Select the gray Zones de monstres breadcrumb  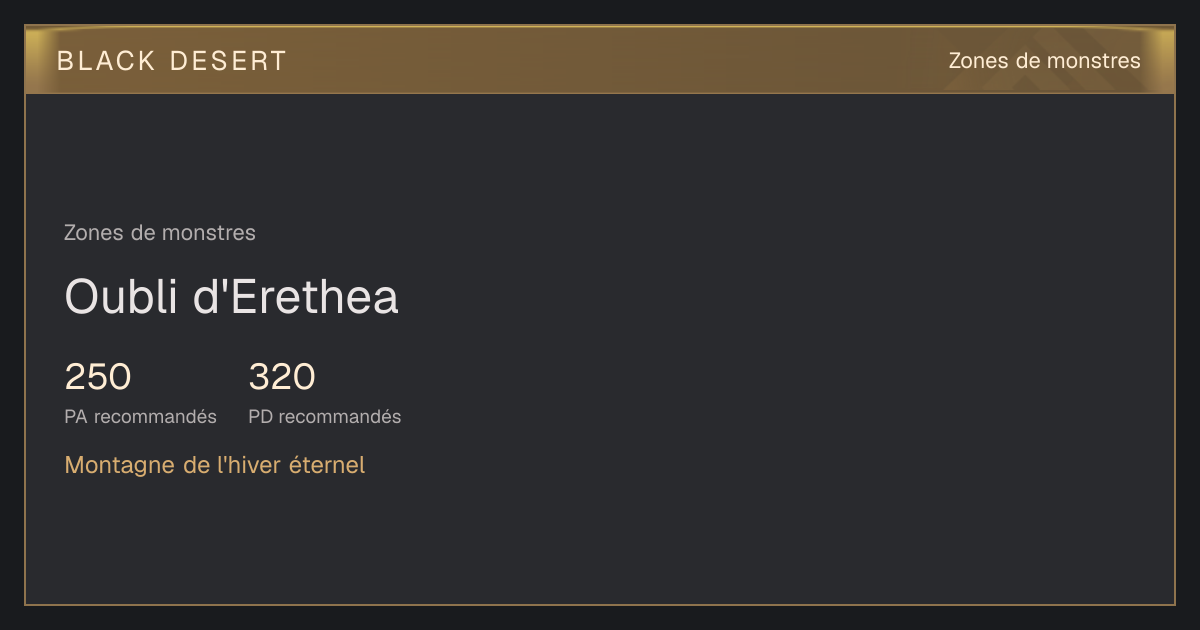pos(160,233)
